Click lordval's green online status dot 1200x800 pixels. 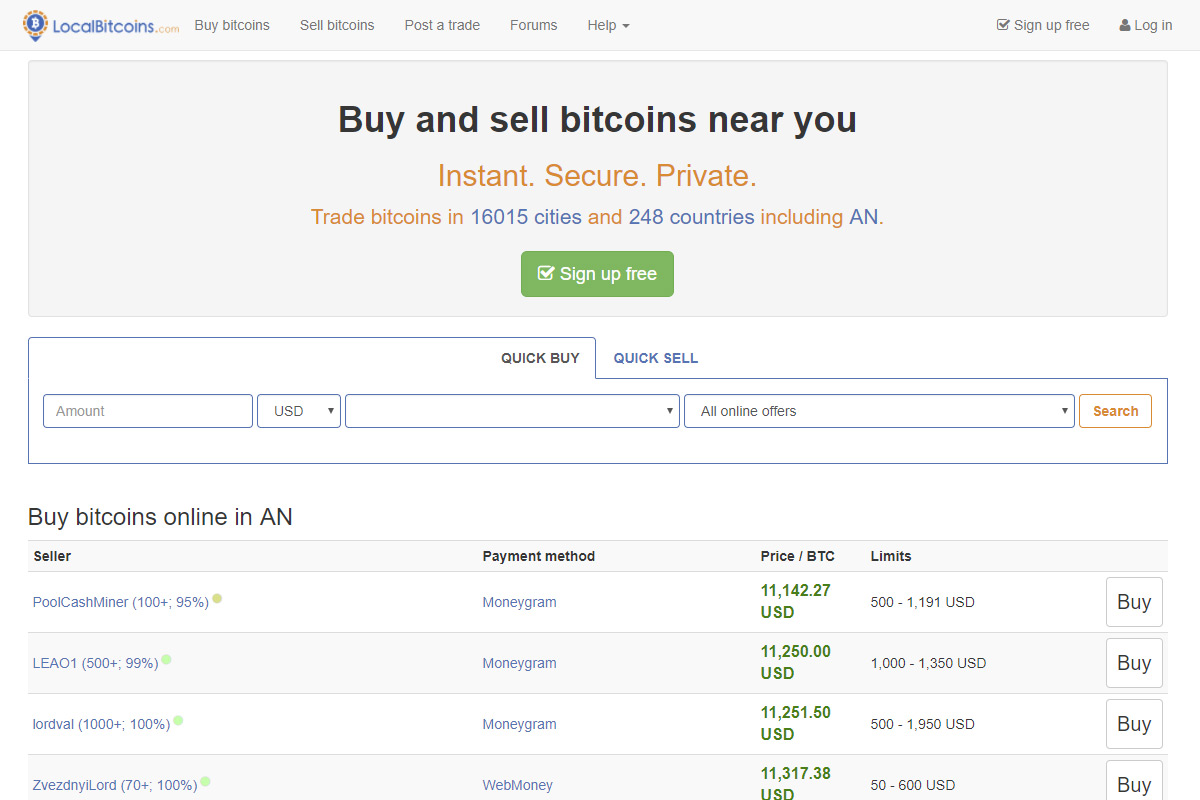tap(178, 720)
